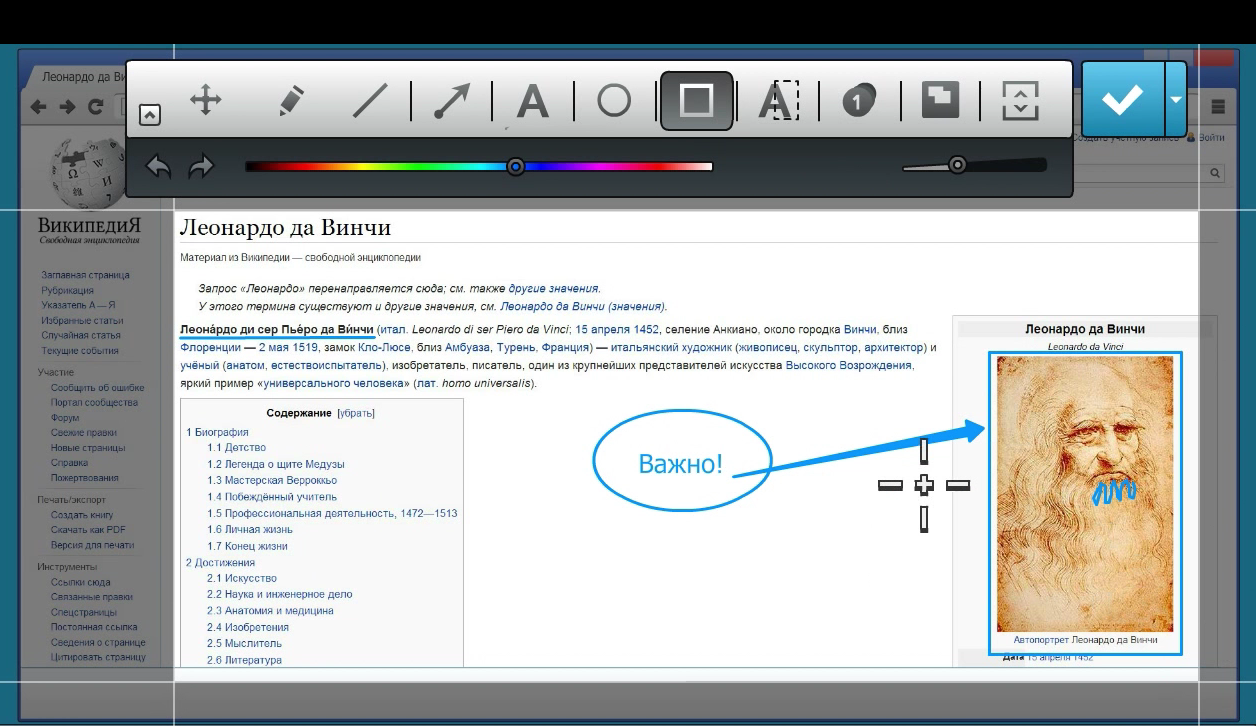Select the Arrow drawing tool
The height and width of the screenshot is (726, 1256).
450,101
